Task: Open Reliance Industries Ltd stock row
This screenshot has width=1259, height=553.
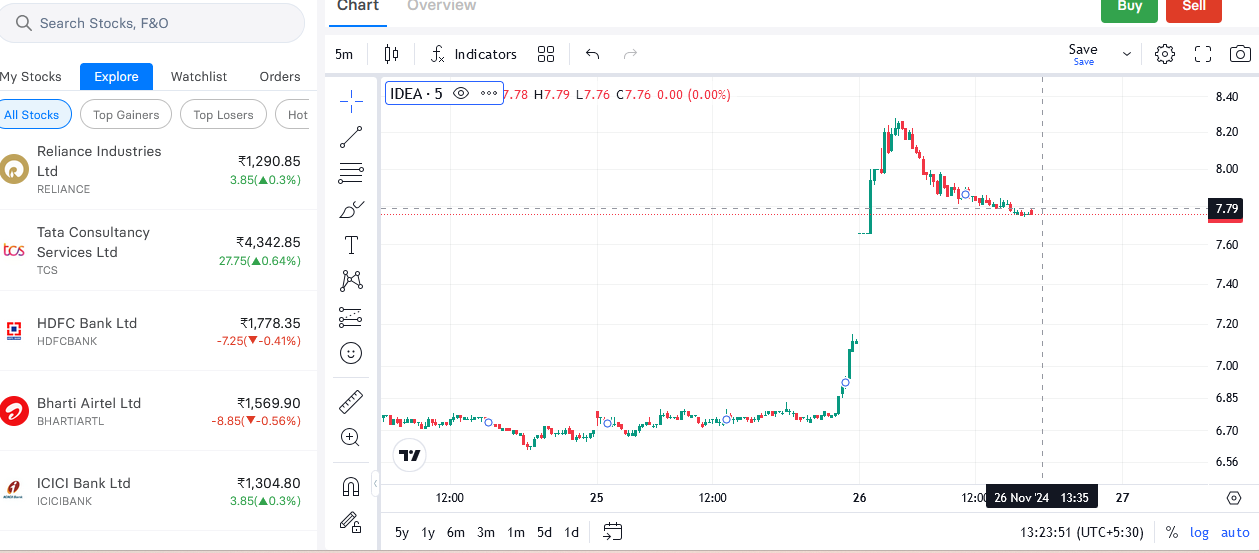Action: point(158,170)
